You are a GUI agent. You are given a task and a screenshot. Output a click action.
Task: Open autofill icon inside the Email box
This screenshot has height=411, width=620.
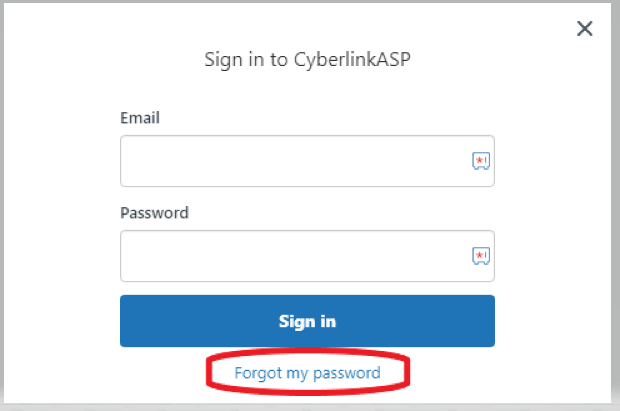[x=481, y=161]
